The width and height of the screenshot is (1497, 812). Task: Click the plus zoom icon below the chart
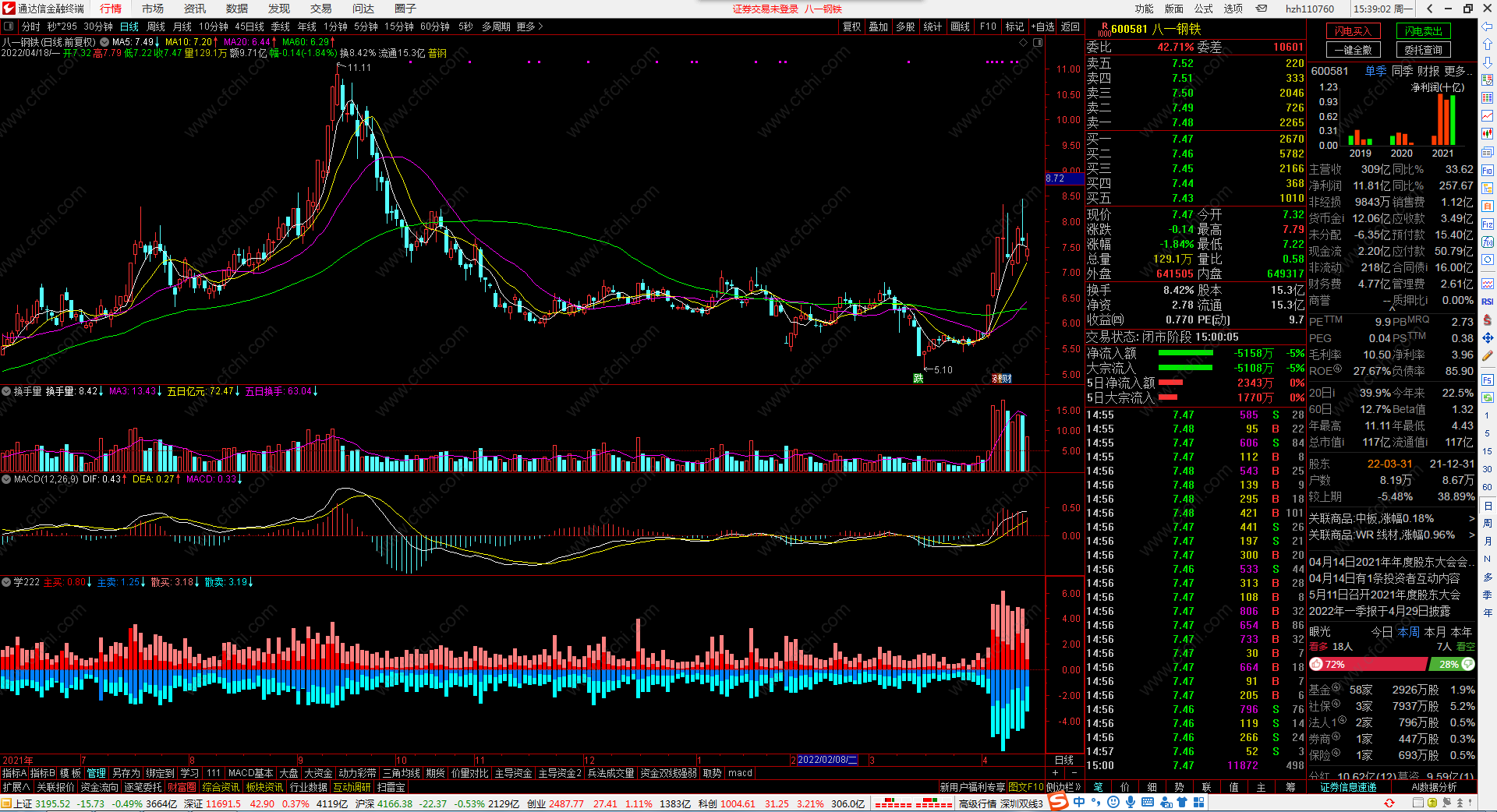tap(1055, 773)
